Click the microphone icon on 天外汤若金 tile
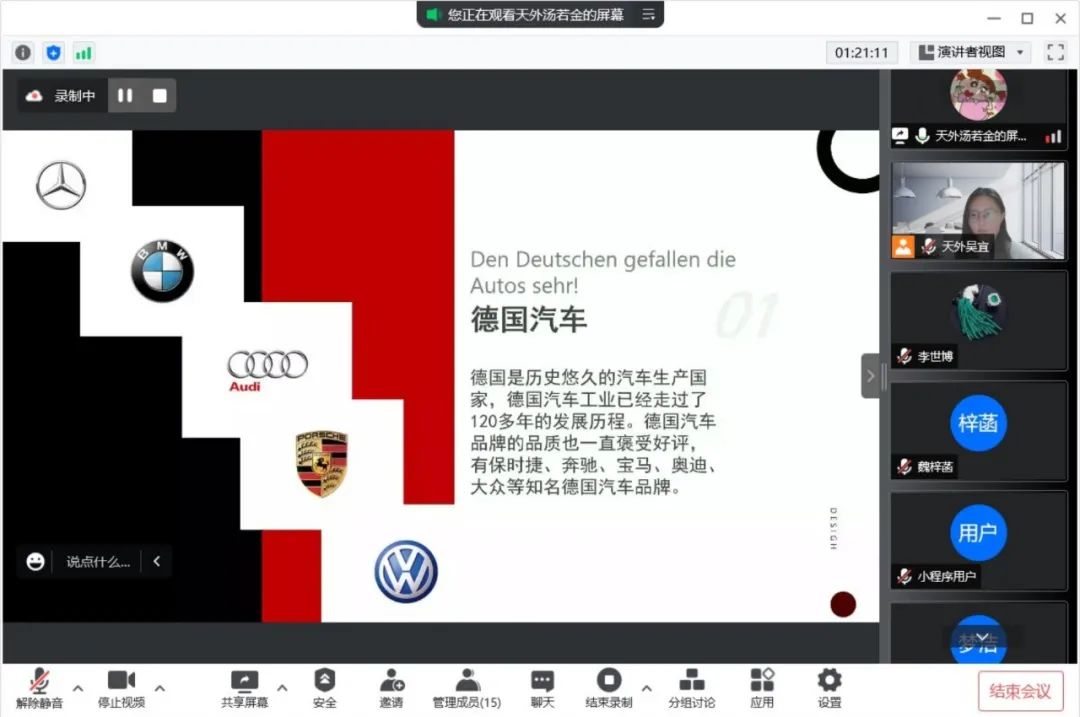Image resolution: width=1080 pixels, height=717 pixels. [922, 136]
